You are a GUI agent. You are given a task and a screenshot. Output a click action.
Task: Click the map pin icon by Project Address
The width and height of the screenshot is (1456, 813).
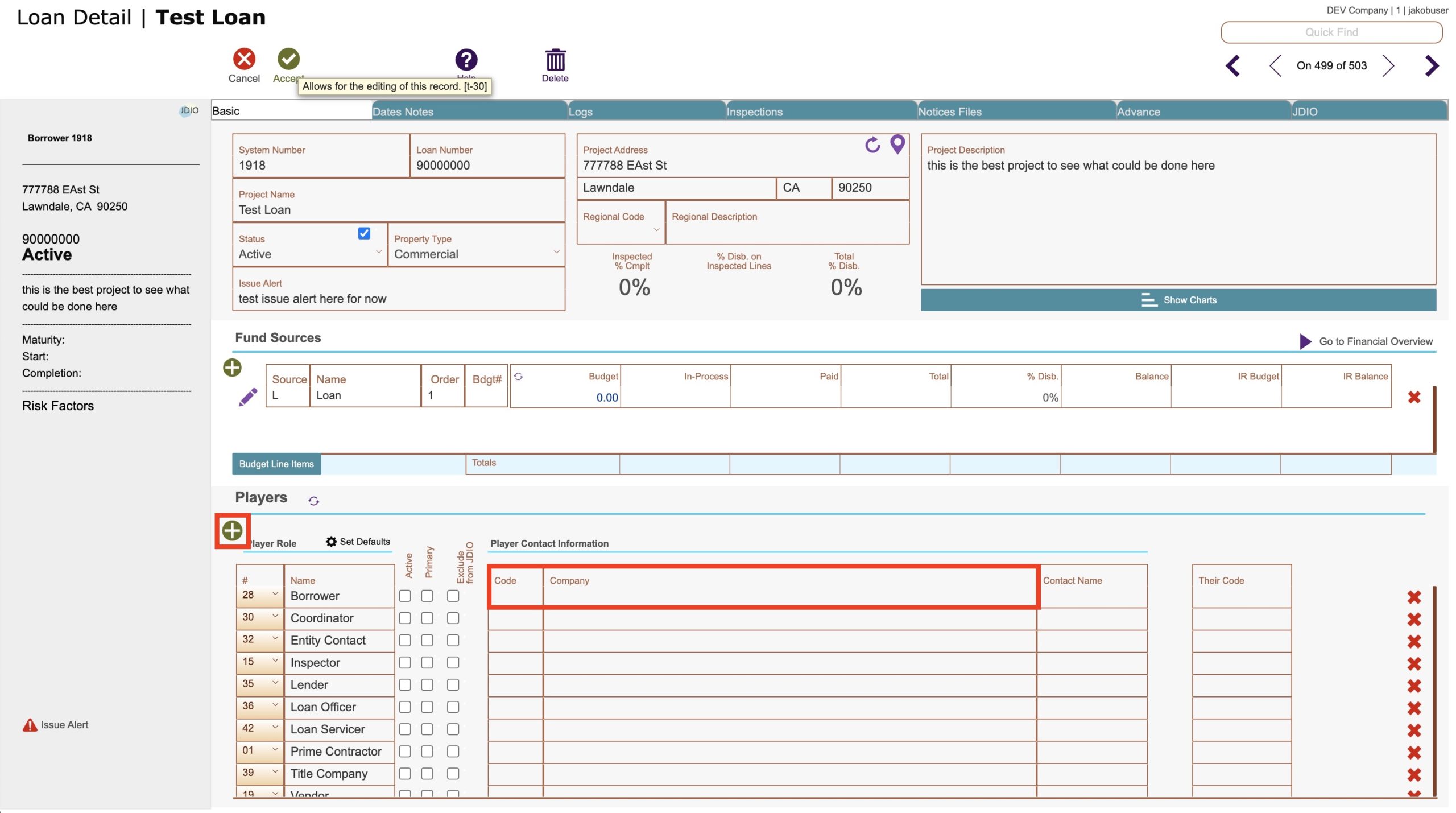897,145
